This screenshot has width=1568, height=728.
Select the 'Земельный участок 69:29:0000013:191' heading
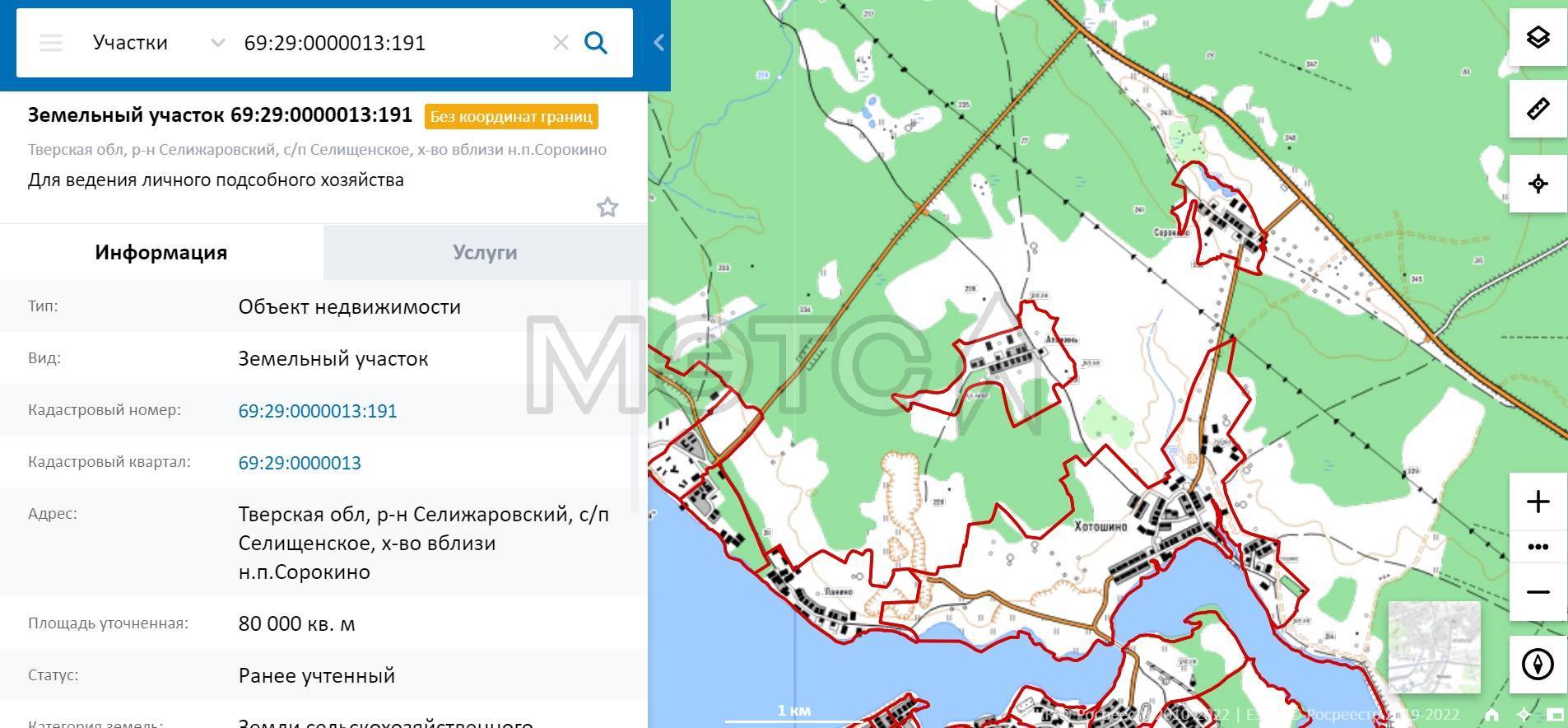coord(220,115)
